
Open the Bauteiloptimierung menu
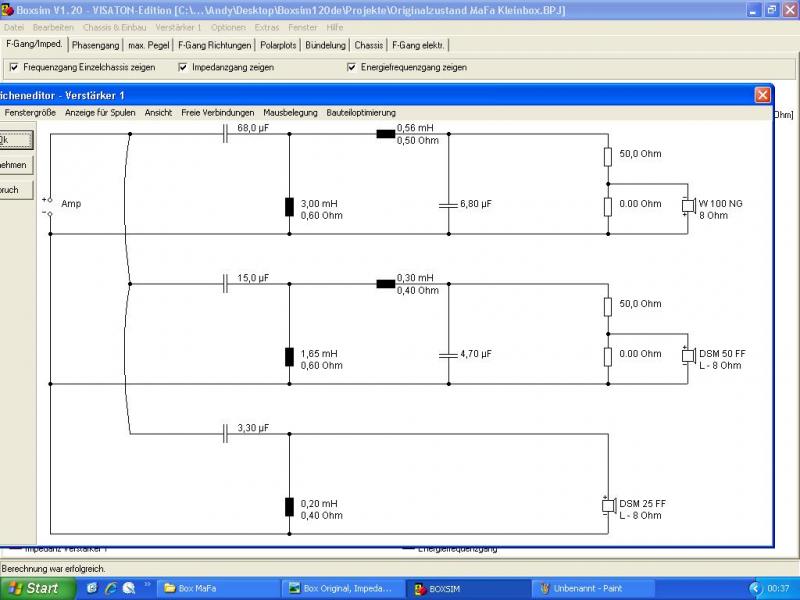pos(361,113)
